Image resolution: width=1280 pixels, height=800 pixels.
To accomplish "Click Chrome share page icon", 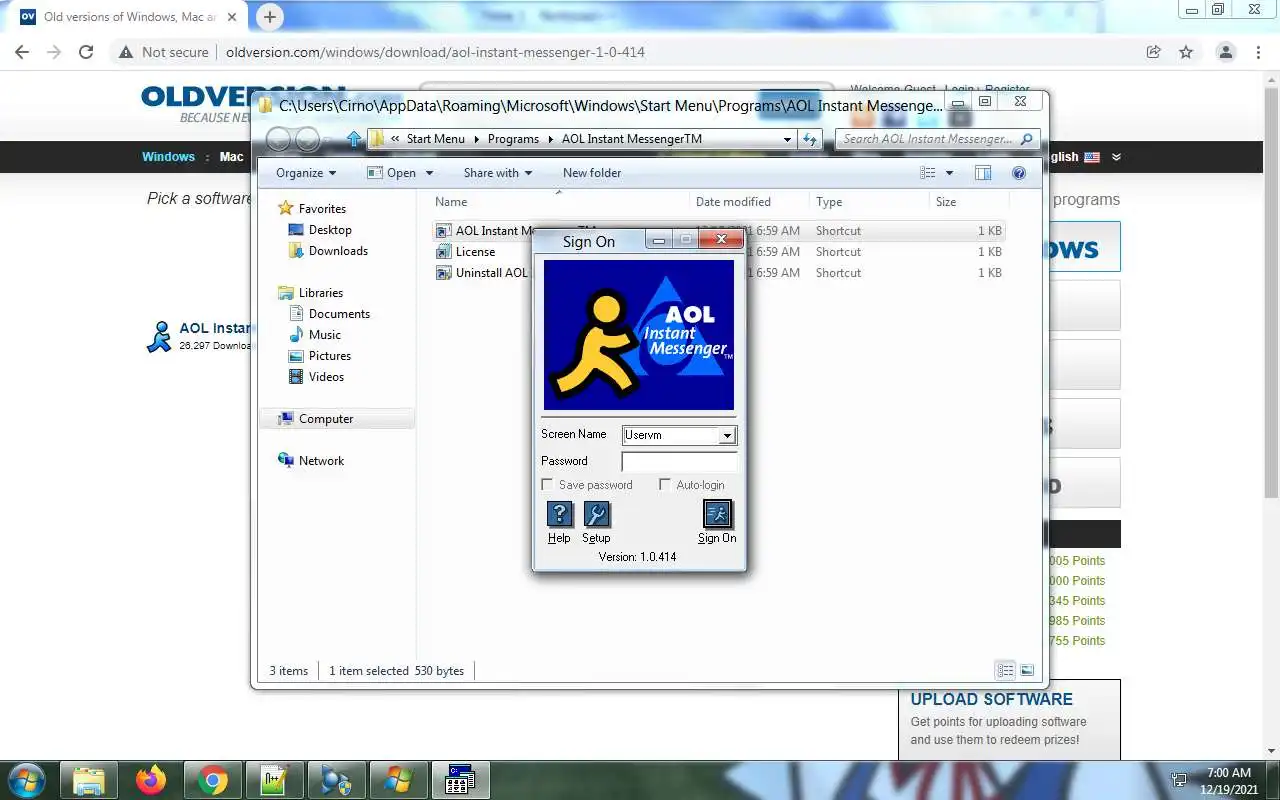I will pos(1154,52).
